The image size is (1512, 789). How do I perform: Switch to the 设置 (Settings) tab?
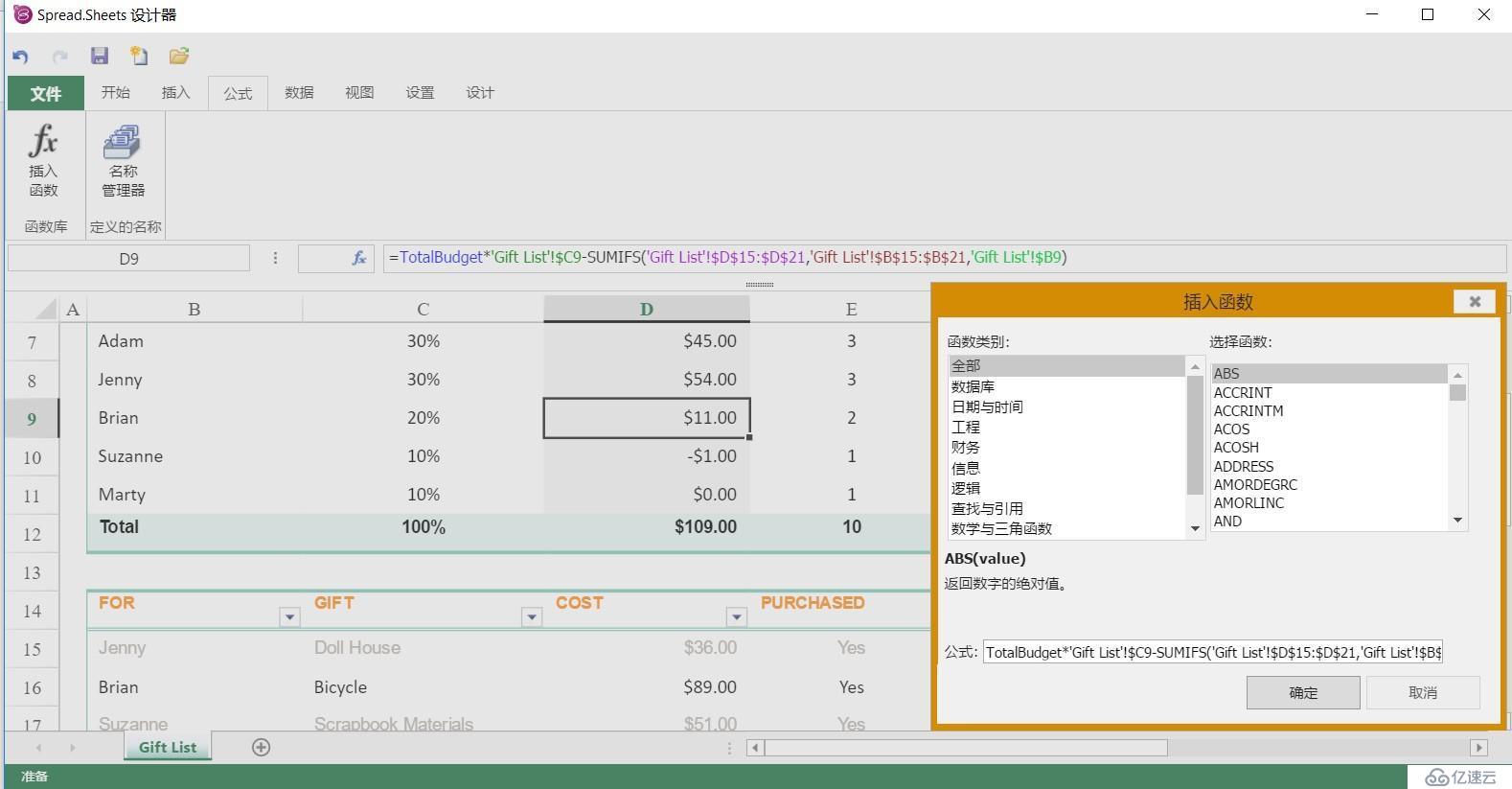tap(420, 92)
